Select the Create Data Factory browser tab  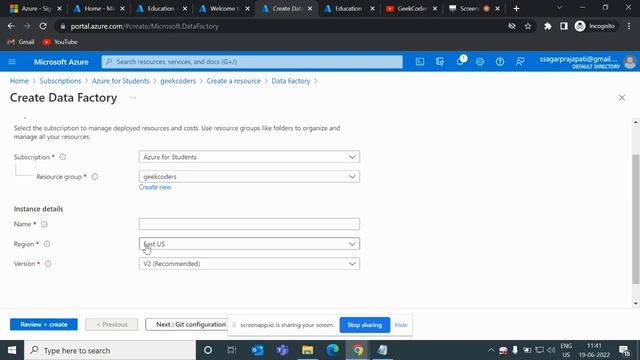point(287,9)
